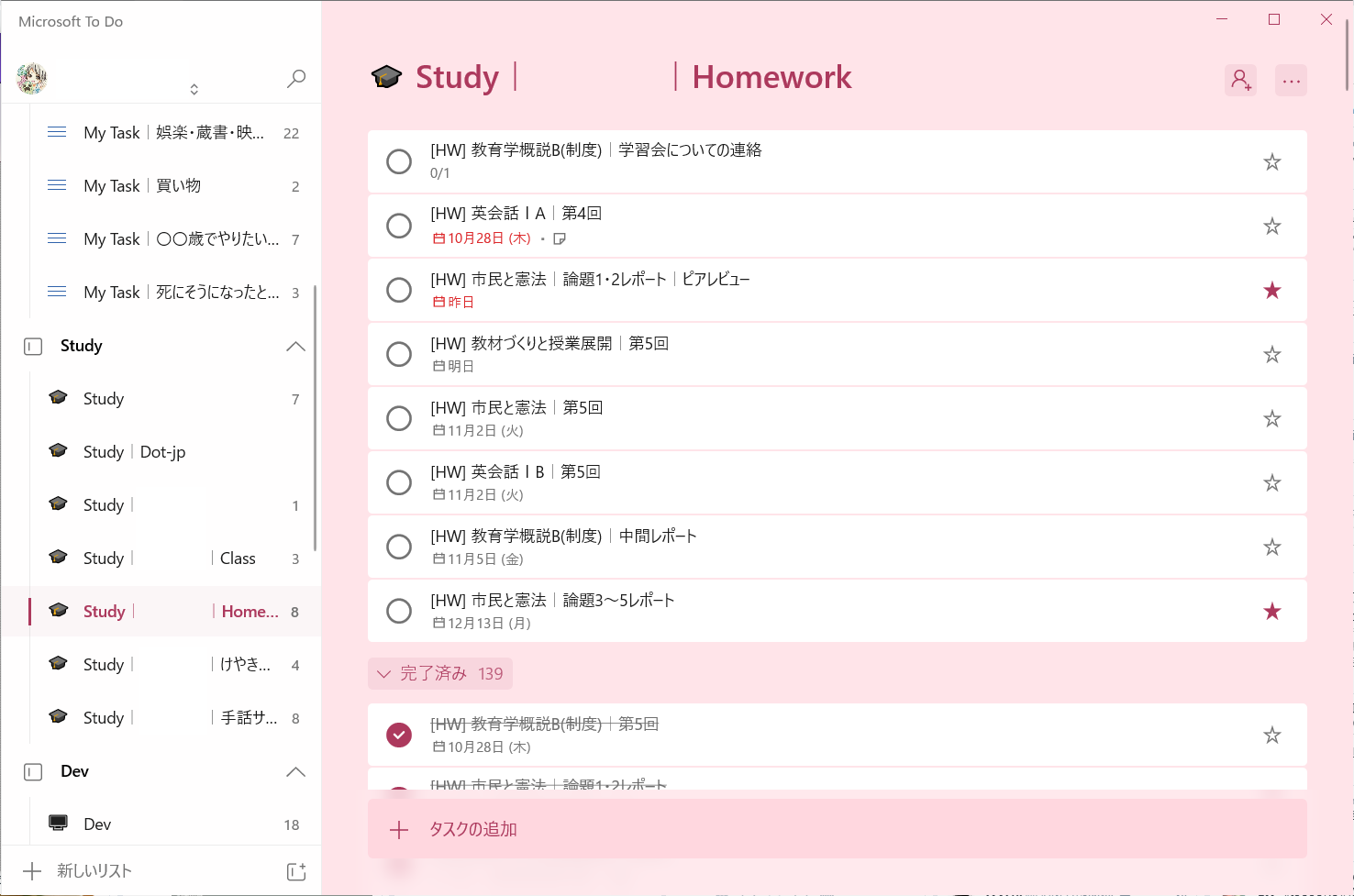
Task: Click the user profile avatar
Action: click(x=33, y=79)
